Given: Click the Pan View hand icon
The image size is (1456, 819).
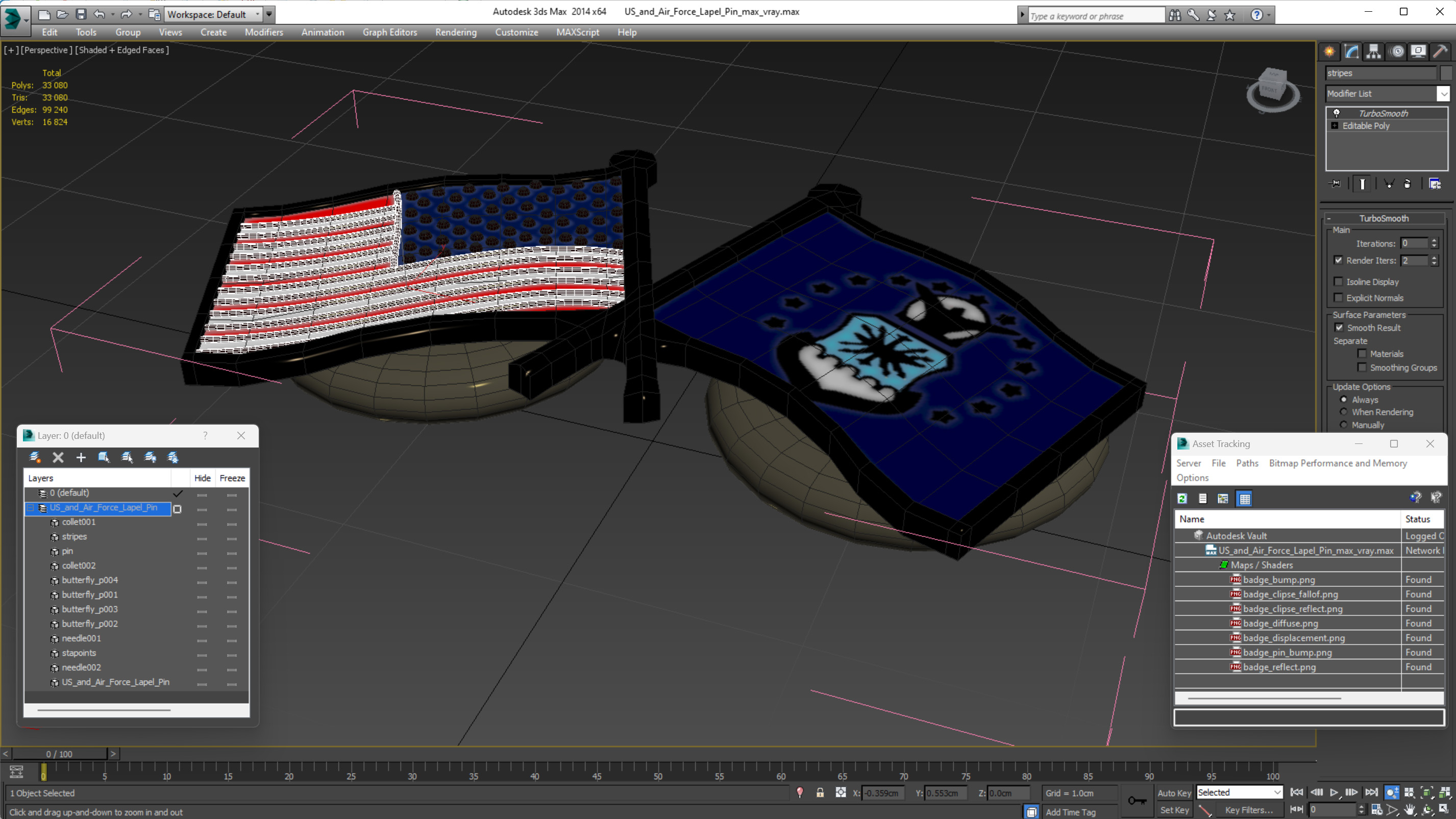Looking at the screenshot, I should pyautogui.click(x=1410, y=809).
